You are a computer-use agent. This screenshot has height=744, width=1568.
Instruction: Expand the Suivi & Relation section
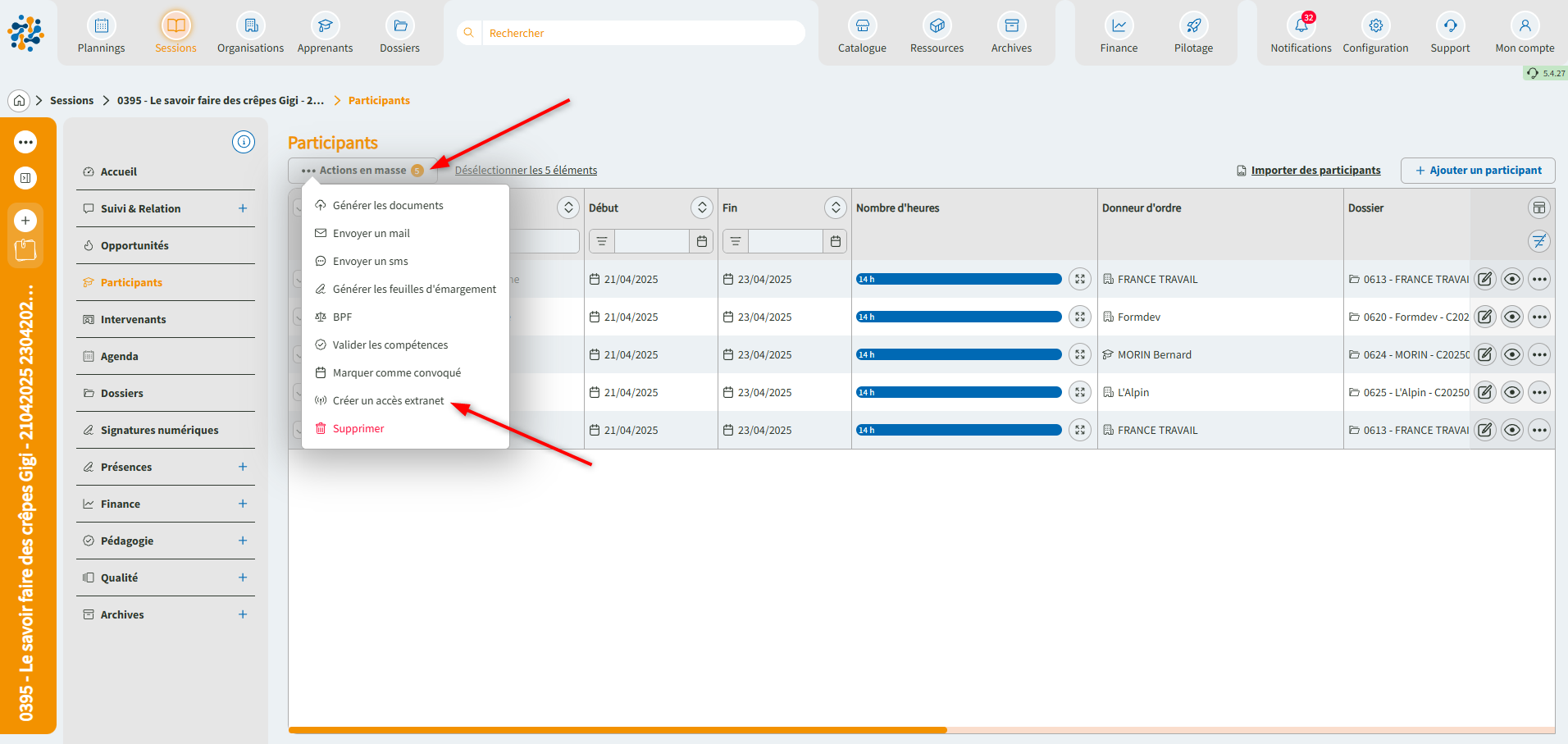click(243, 208)
